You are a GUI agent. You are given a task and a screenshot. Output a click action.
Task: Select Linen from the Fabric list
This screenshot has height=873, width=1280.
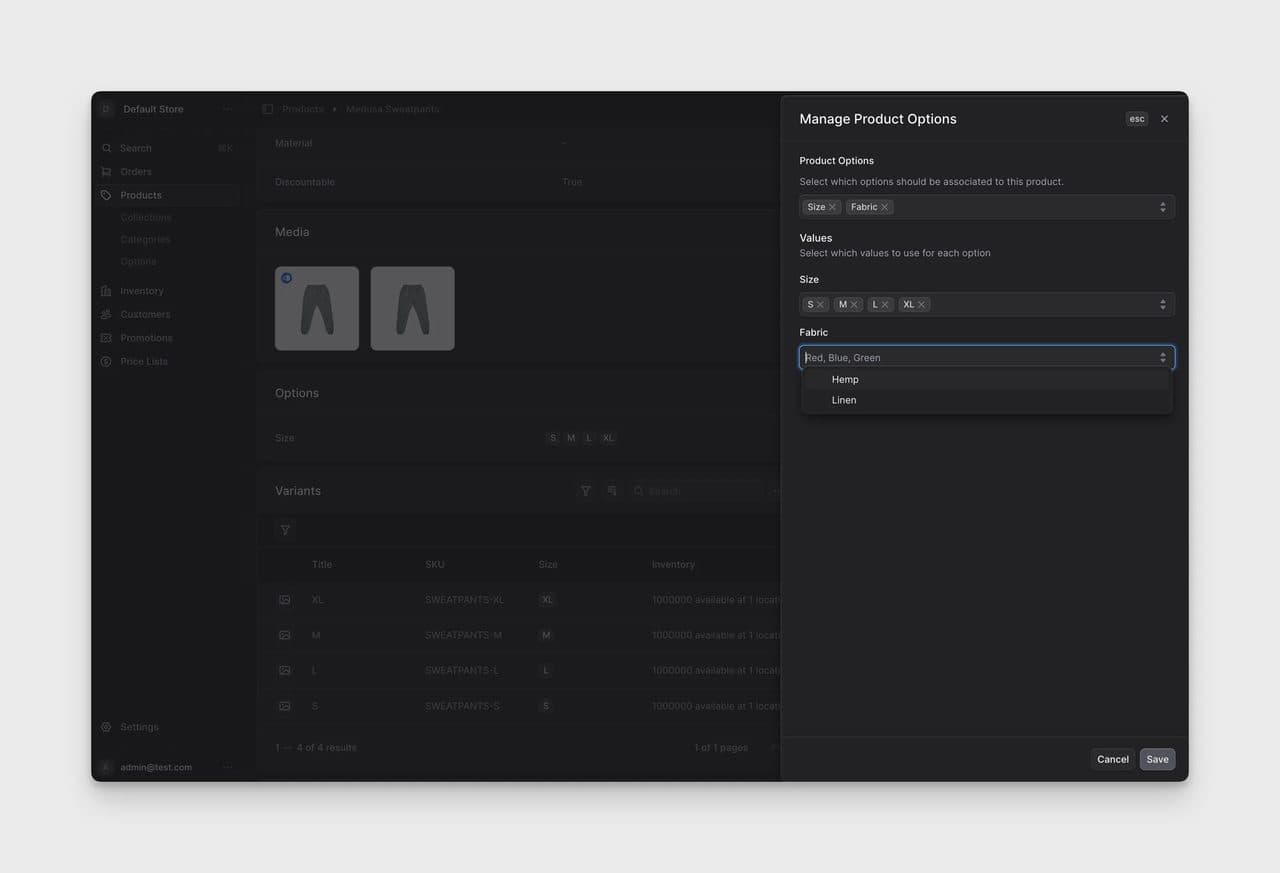(x=986, y=400)
